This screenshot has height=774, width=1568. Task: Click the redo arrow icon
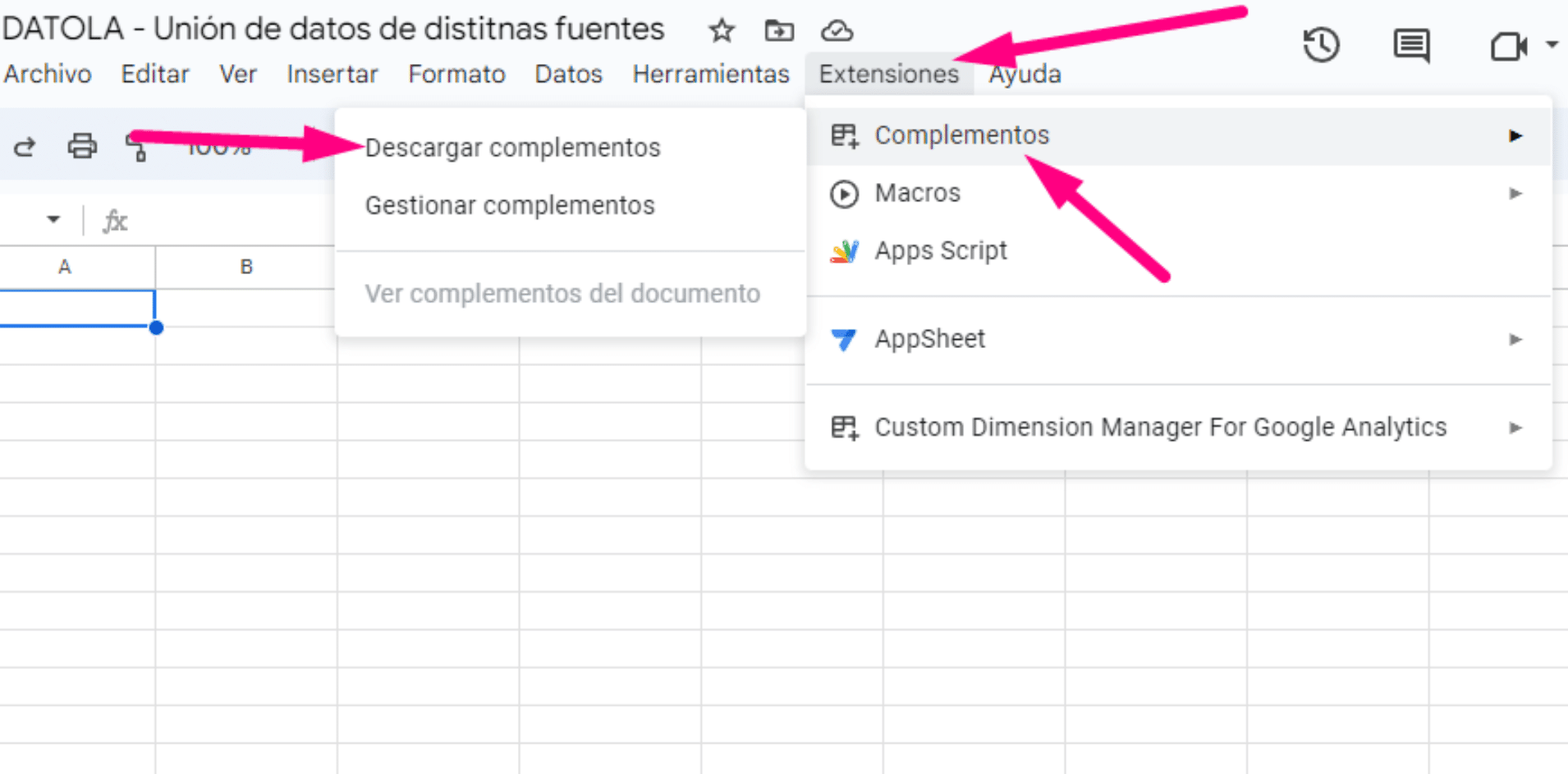point(24,146)
